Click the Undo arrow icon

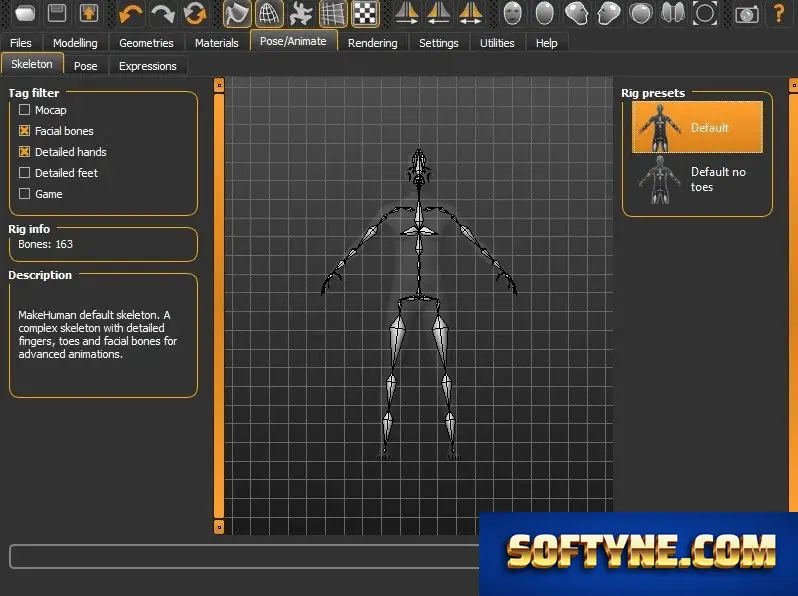[131, 13]
